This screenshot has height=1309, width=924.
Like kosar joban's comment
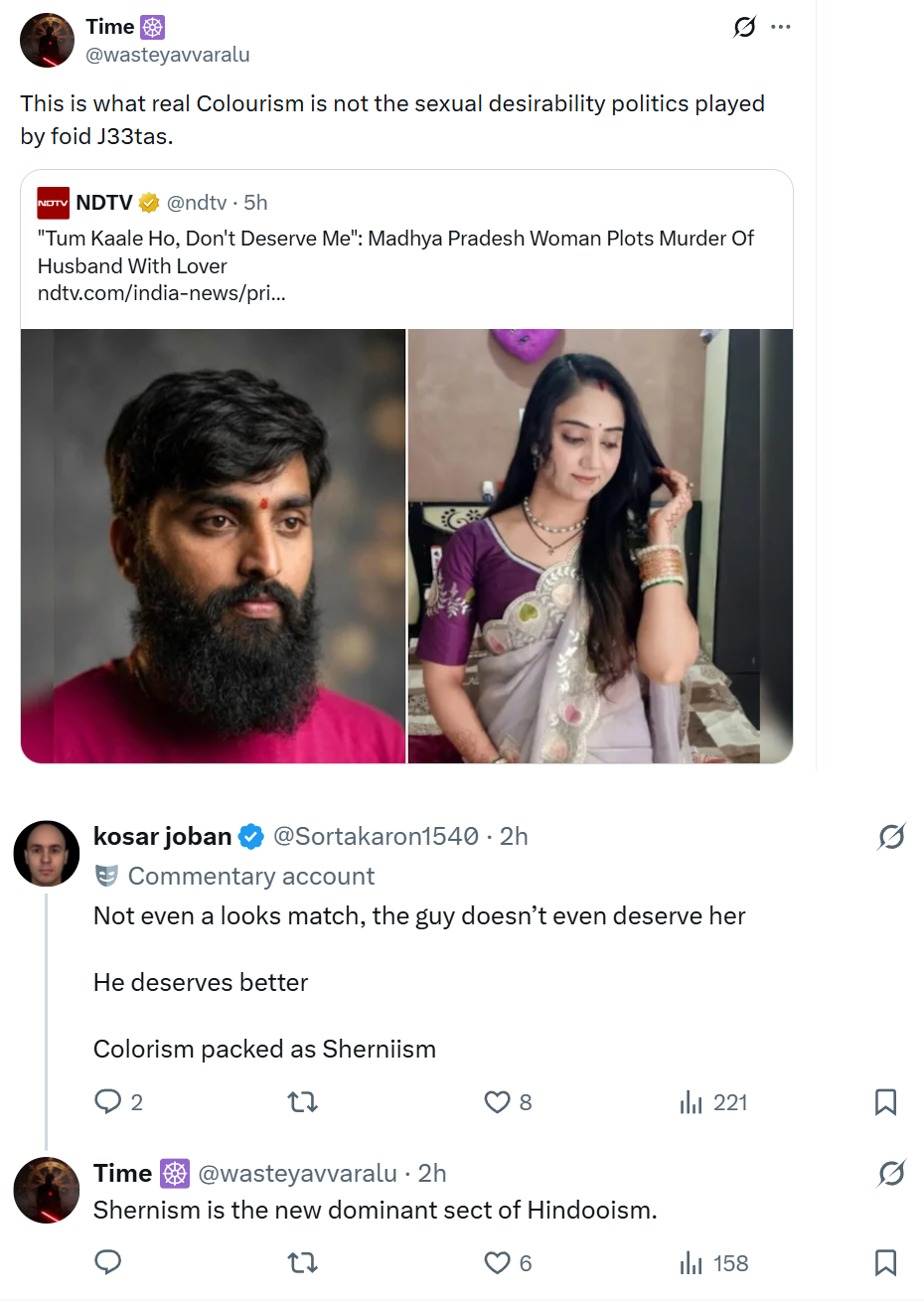coord(497,1101)
